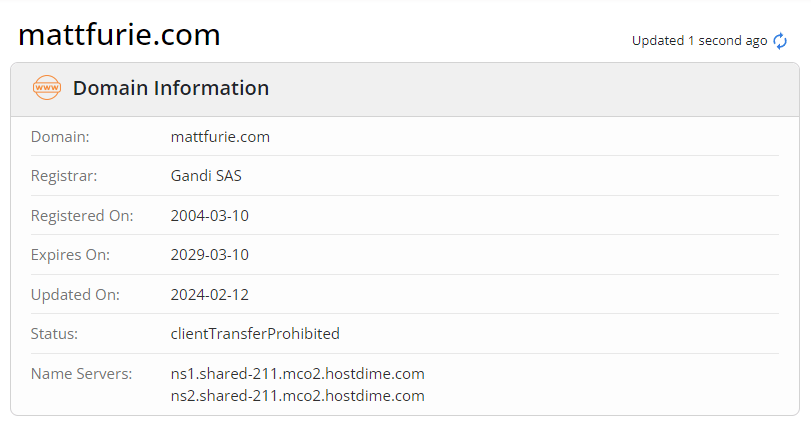Click the updated date 2024-02-12
The height and width of the screenshot is (424, 811).
tap(209, 295)
